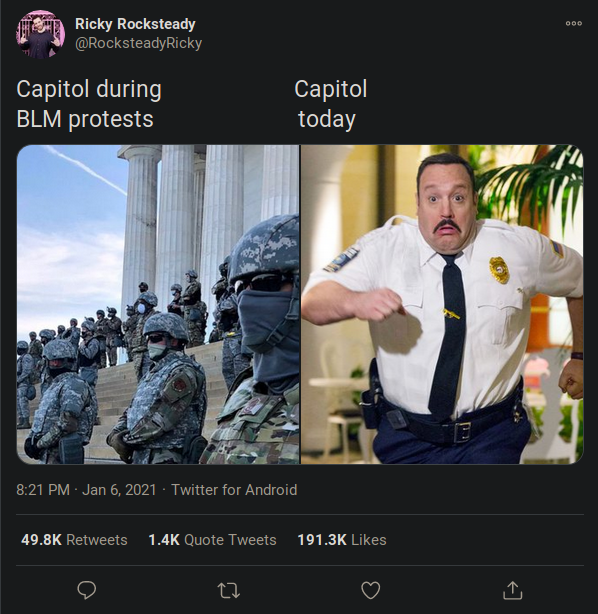Open the left image of soldiers

[x=158, y=304]
